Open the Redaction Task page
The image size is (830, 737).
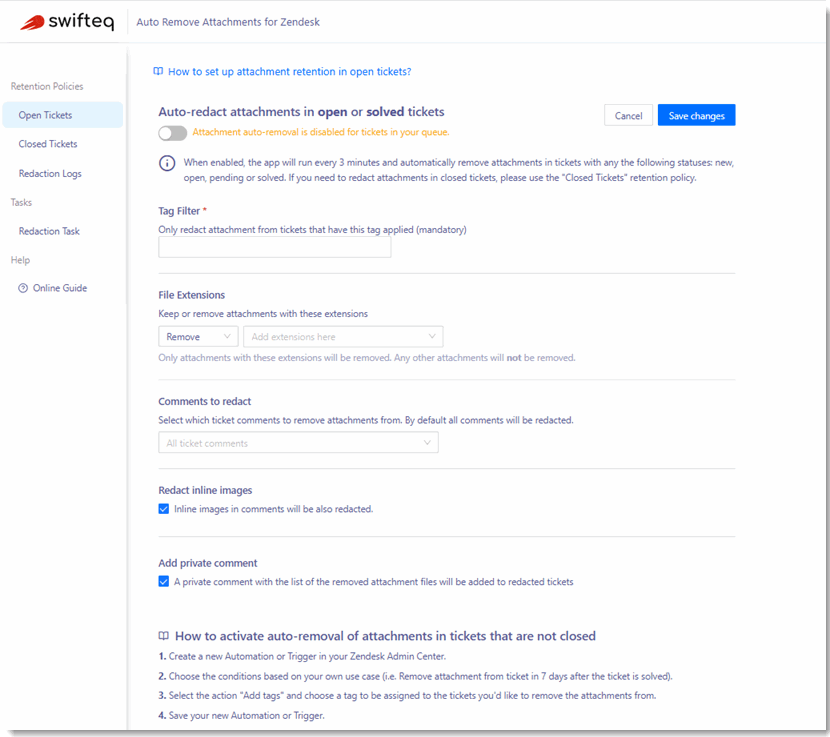click(x=49, y=231)
